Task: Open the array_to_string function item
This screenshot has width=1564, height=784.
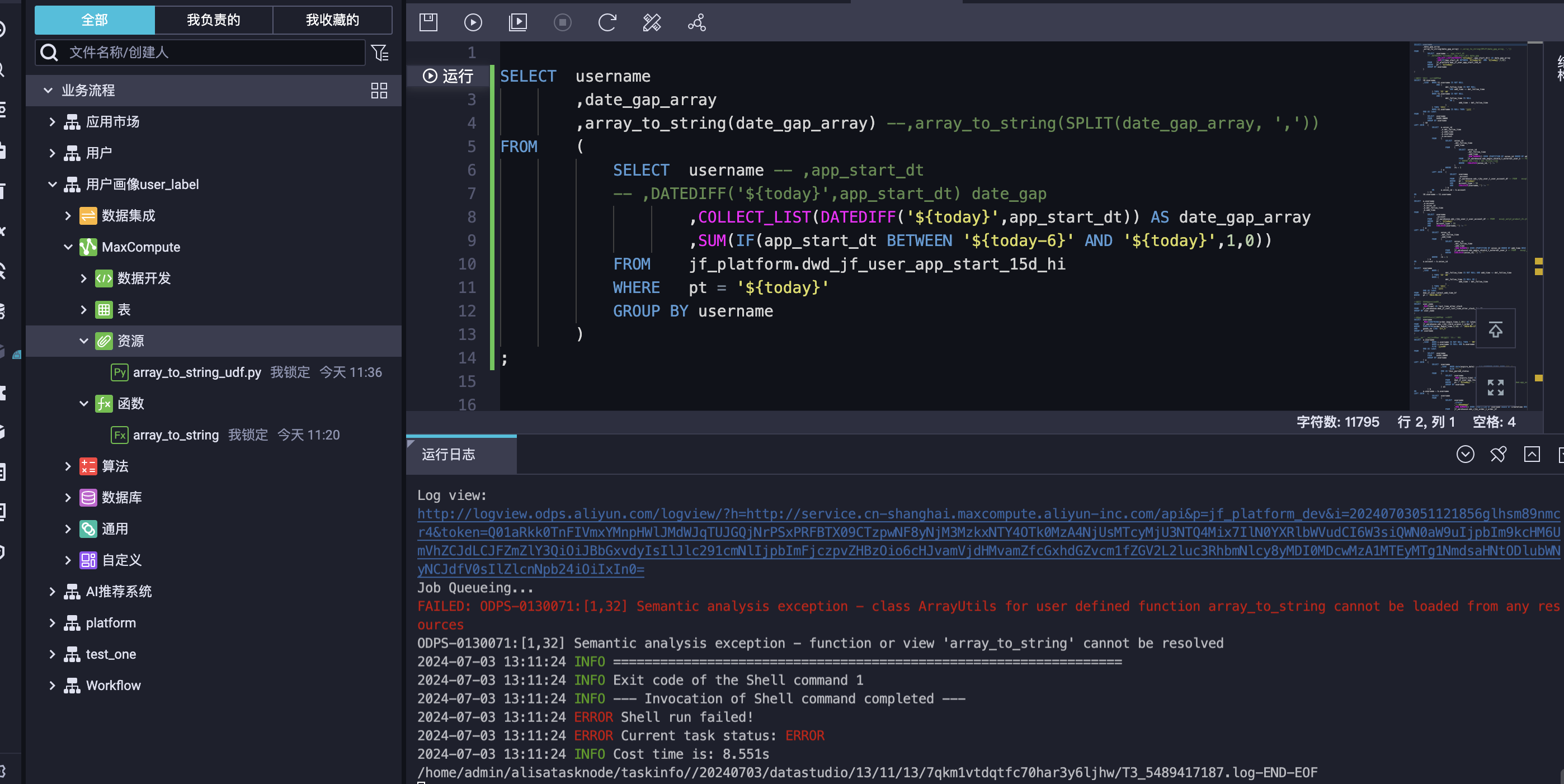Action: 176,434
